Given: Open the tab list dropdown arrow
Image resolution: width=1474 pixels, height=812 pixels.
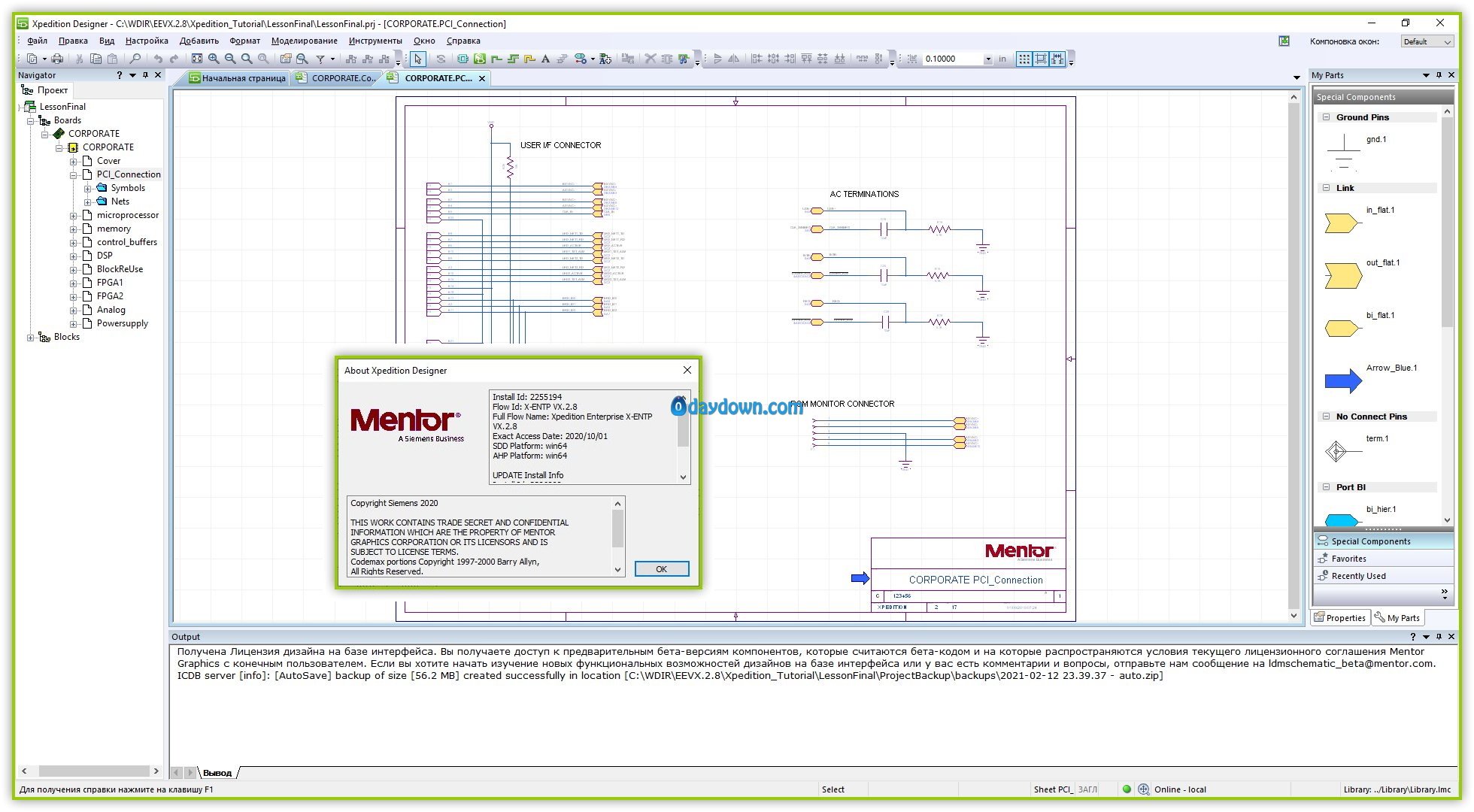Looking at the screenshot, I should pyautogui.click(x=1297, y=77).
